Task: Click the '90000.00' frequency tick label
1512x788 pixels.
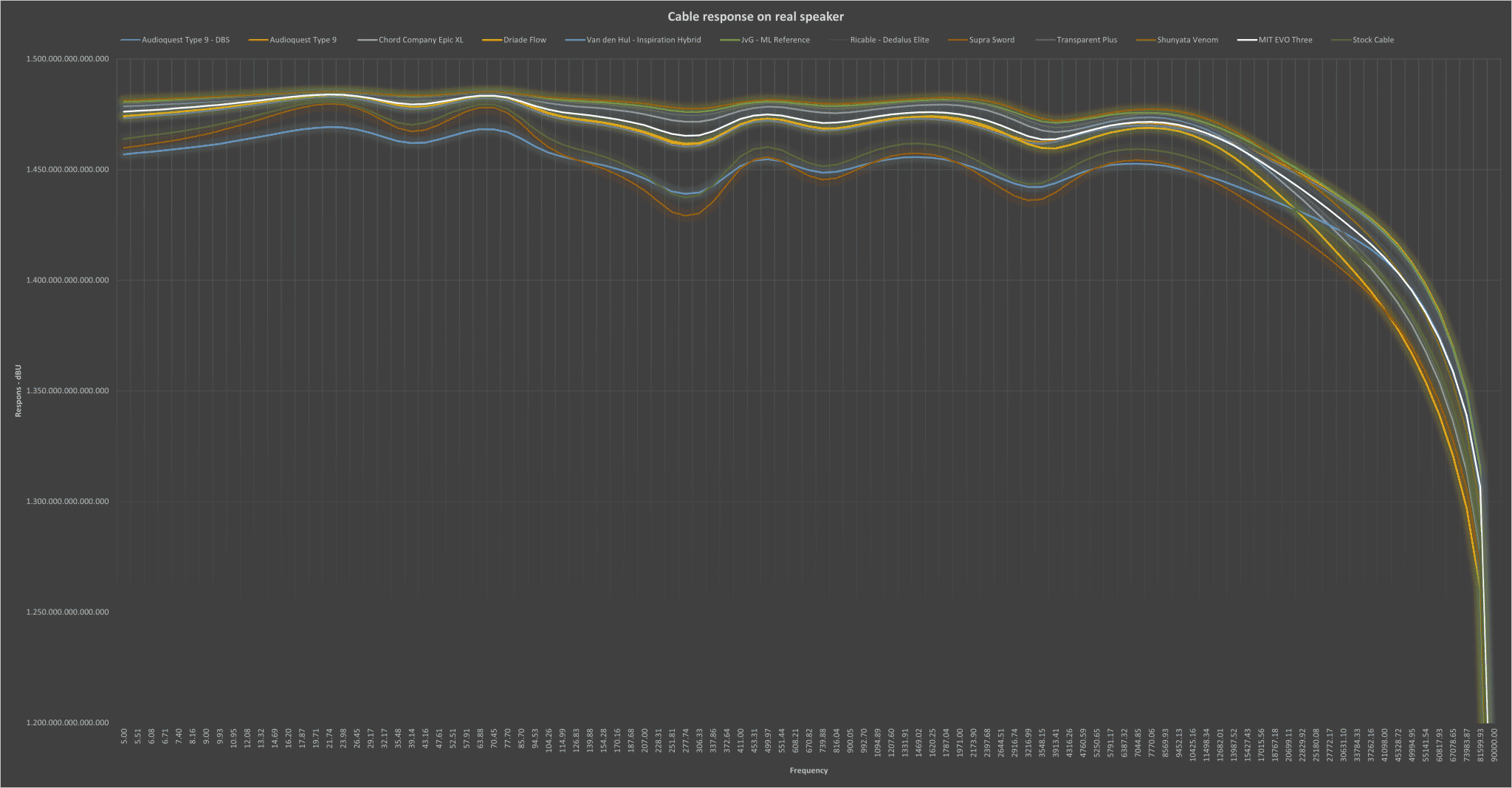Action: (1494, 746)
